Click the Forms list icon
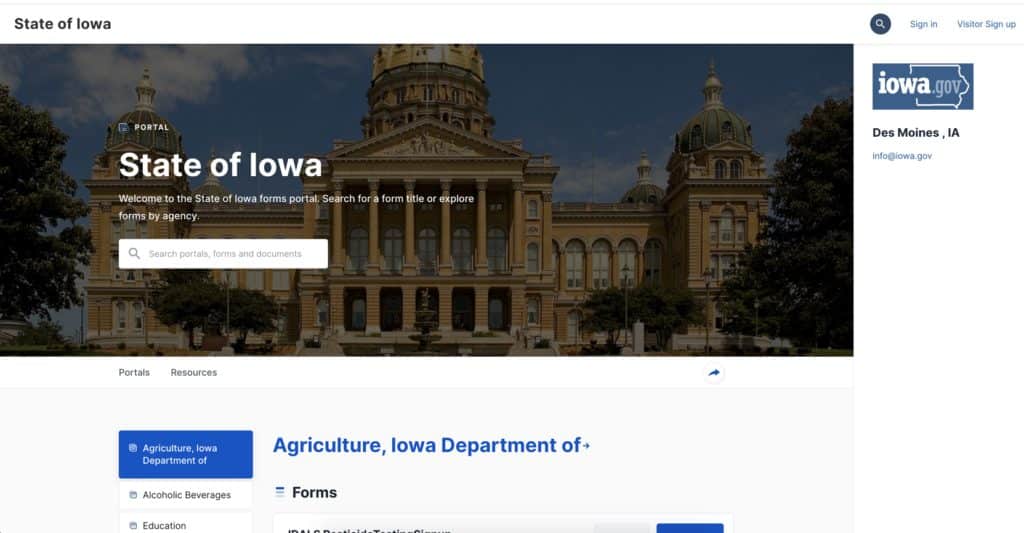 (x=280, y=492)
